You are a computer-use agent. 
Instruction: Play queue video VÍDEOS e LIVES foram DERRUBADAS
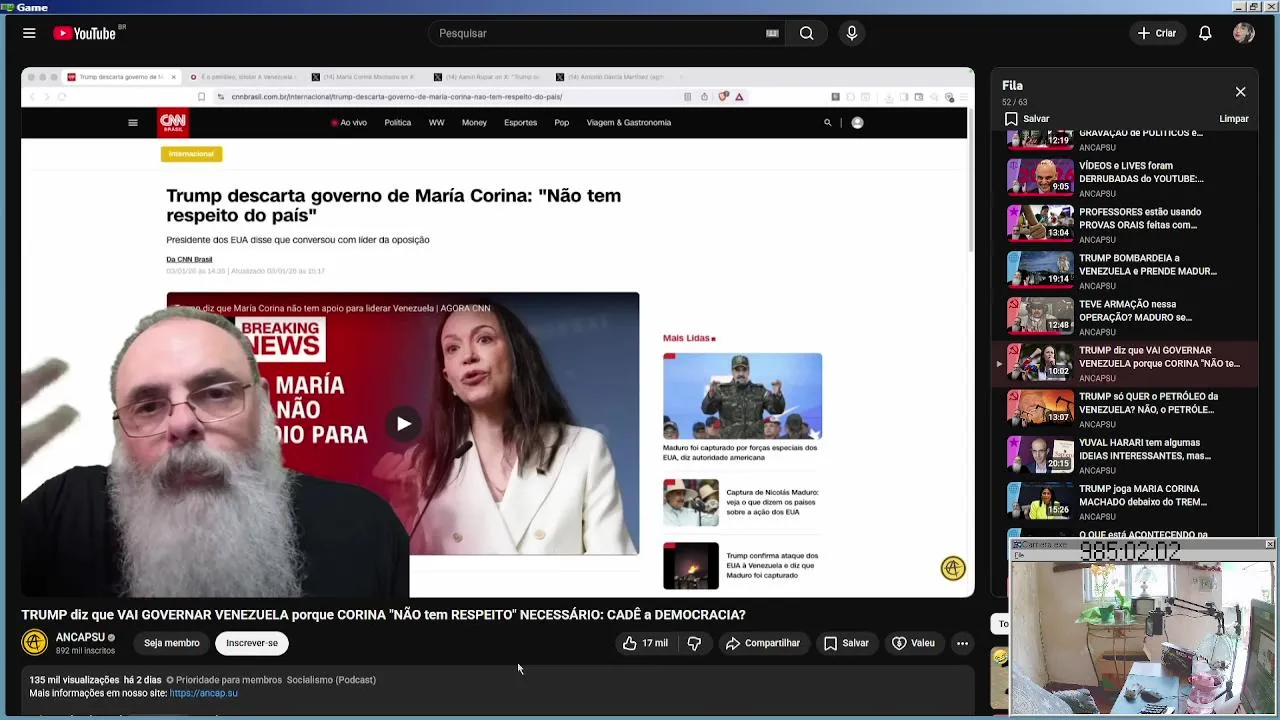coord(1127,178)
